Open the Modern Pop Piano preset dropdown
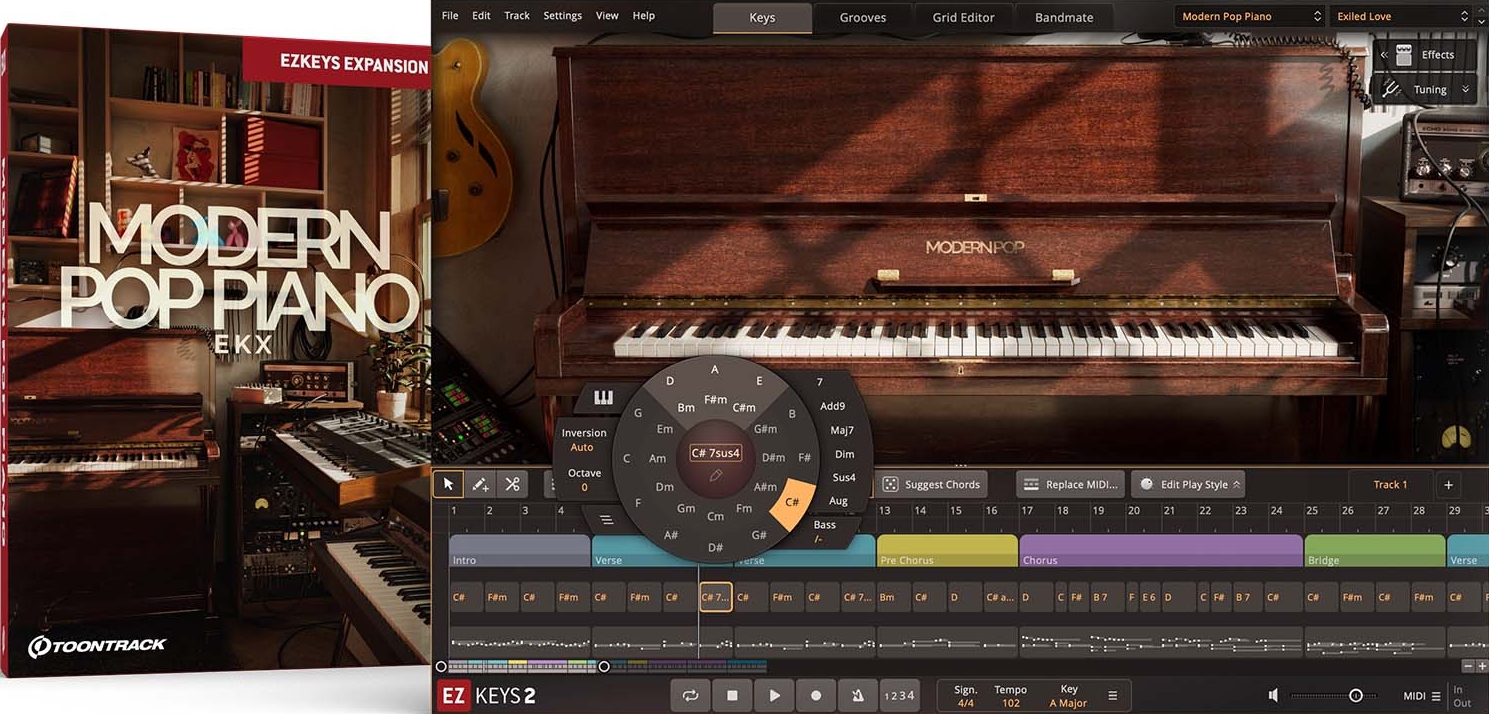The image size is (1489, 714). coord(1248,15)
